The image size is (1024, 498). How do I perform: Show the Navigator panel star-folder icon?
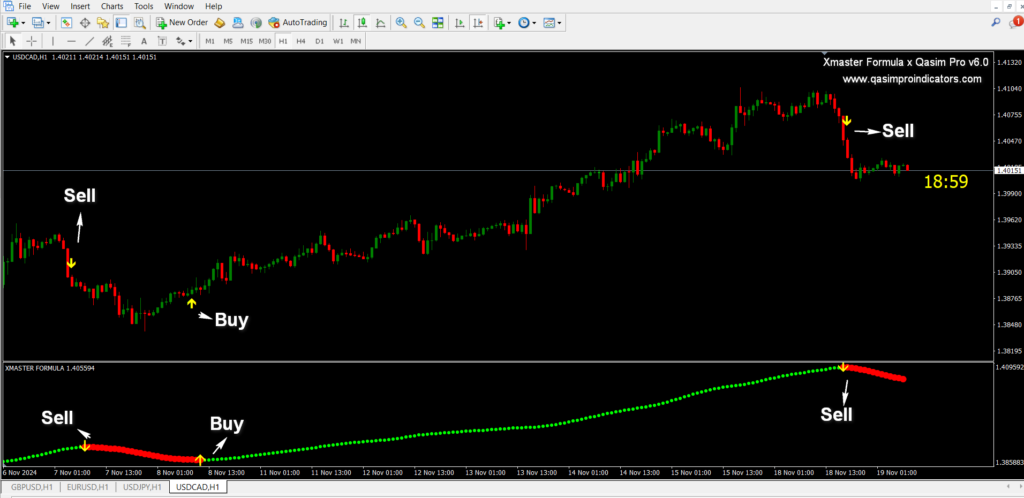coord(103,23)
